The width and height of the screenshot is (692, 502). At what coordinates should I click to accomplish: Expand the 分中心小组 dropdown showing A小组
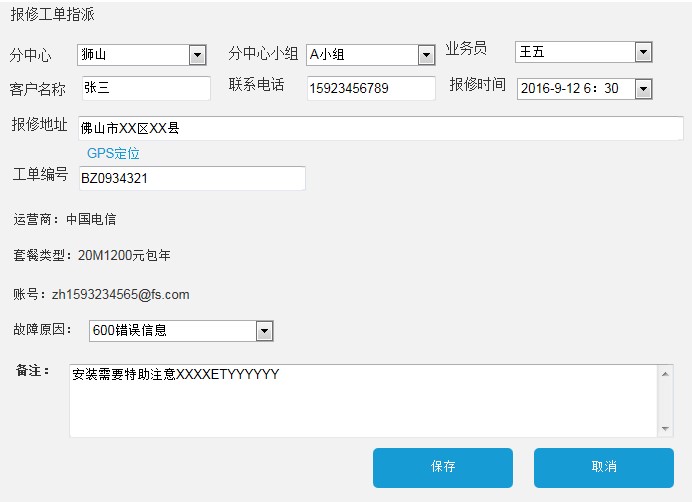[371, 55]
